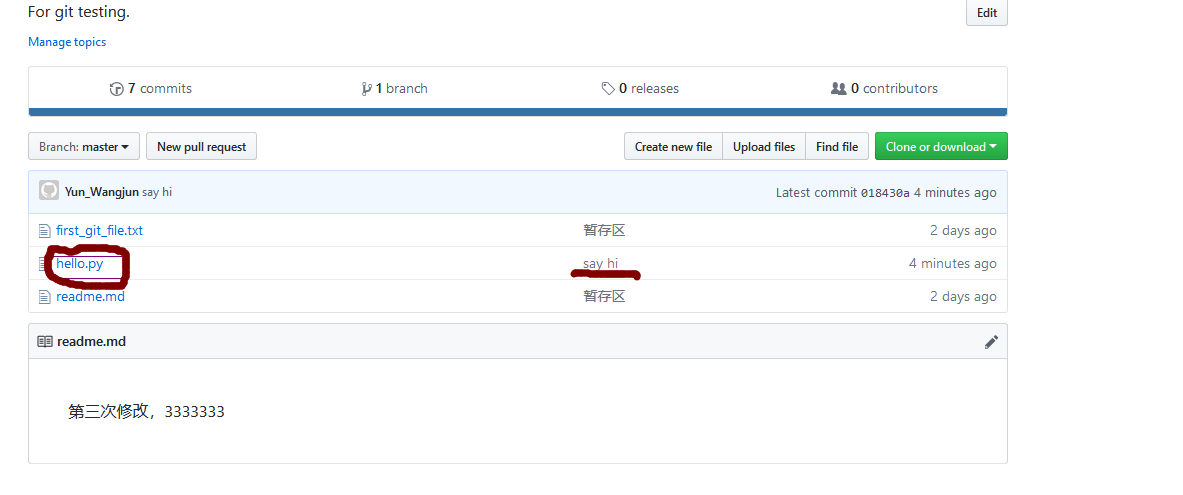Open the 暂存区 commit message for readme.md
1183x495 pixels.
tap(604, 297)
